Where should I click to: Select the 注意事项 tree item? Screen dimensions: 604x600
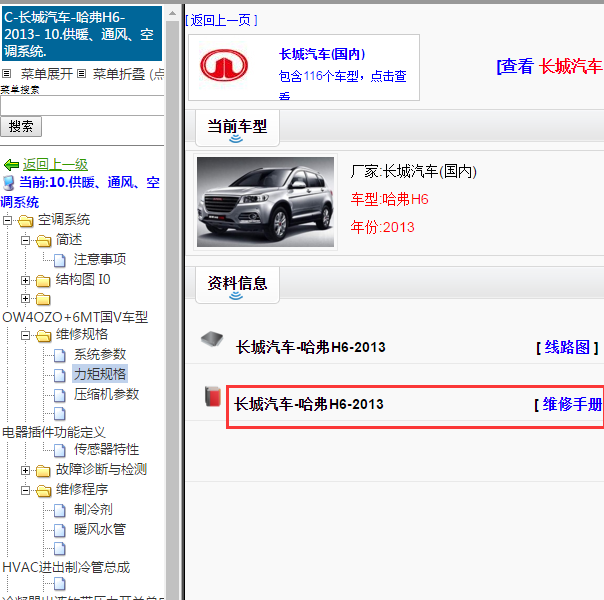[x=100, y=260]
